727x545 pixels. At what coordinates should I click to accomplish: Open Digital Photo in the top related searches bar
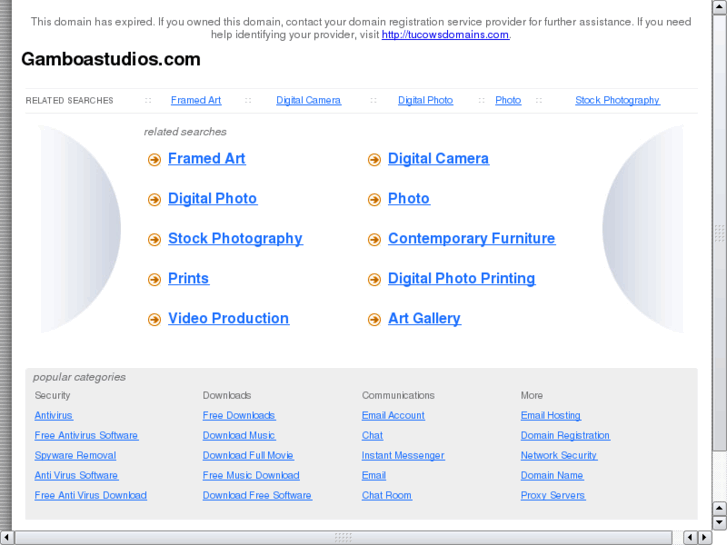[425, 100]
